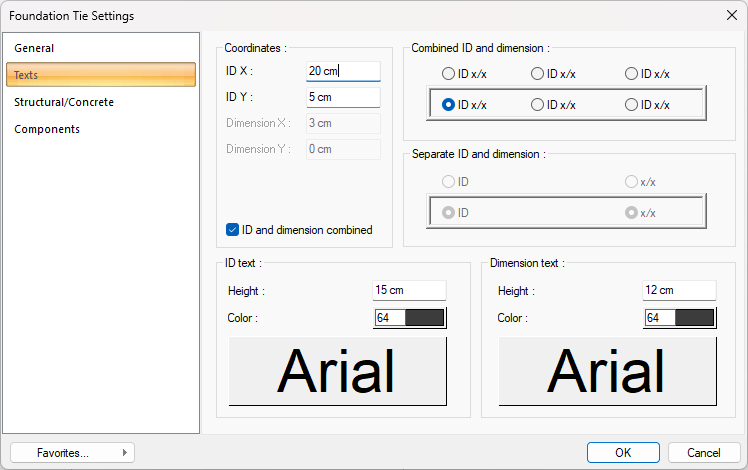The height and width of the screenshot is (470, 748).
Task: Select top-row first ID x/x radio option
Action: [448, 73]
